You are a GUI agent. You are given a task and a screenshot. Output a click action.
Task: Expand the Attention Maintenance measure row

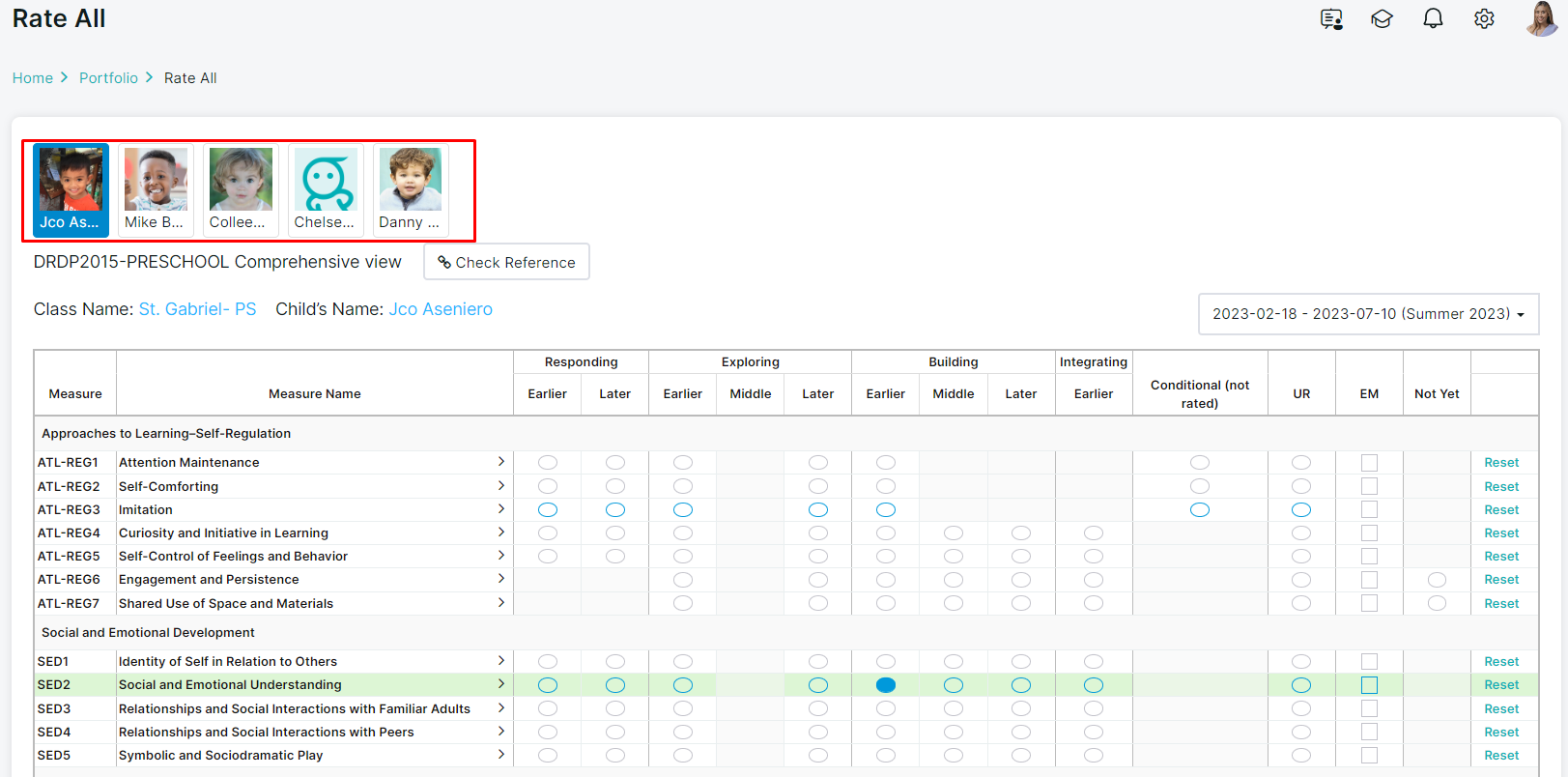tap(500, 462)
